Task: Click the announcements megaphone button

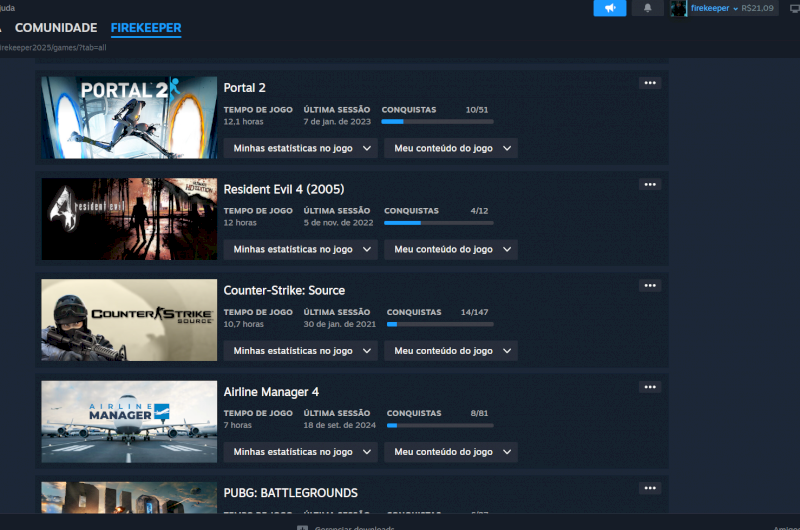Action: (x=609, y=8)
